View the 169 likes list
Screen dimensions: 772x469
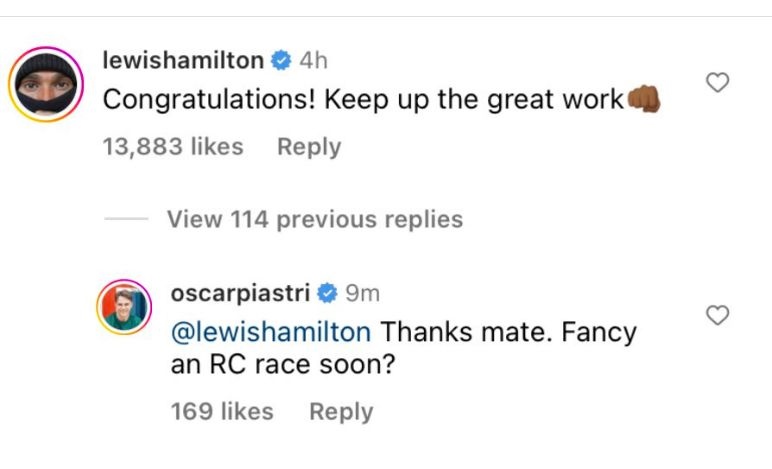click(x=221, y=411)
